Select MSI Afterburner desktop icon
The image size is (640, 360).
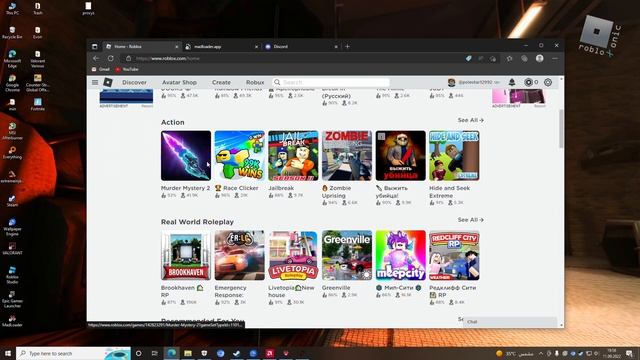coord(12,131)
